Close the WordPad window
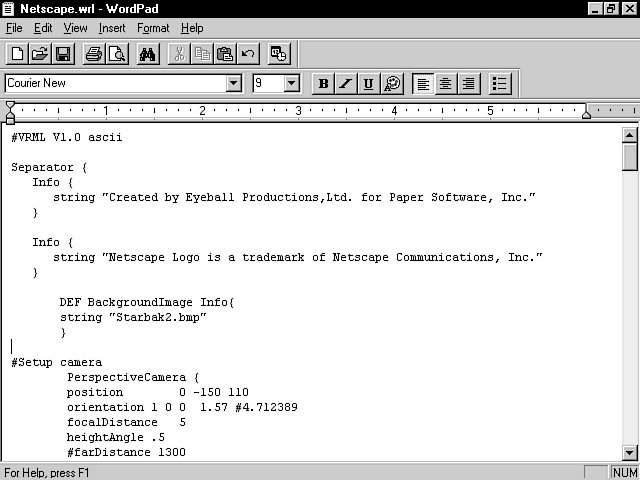 pyautogui.click(x=629, y=9)
